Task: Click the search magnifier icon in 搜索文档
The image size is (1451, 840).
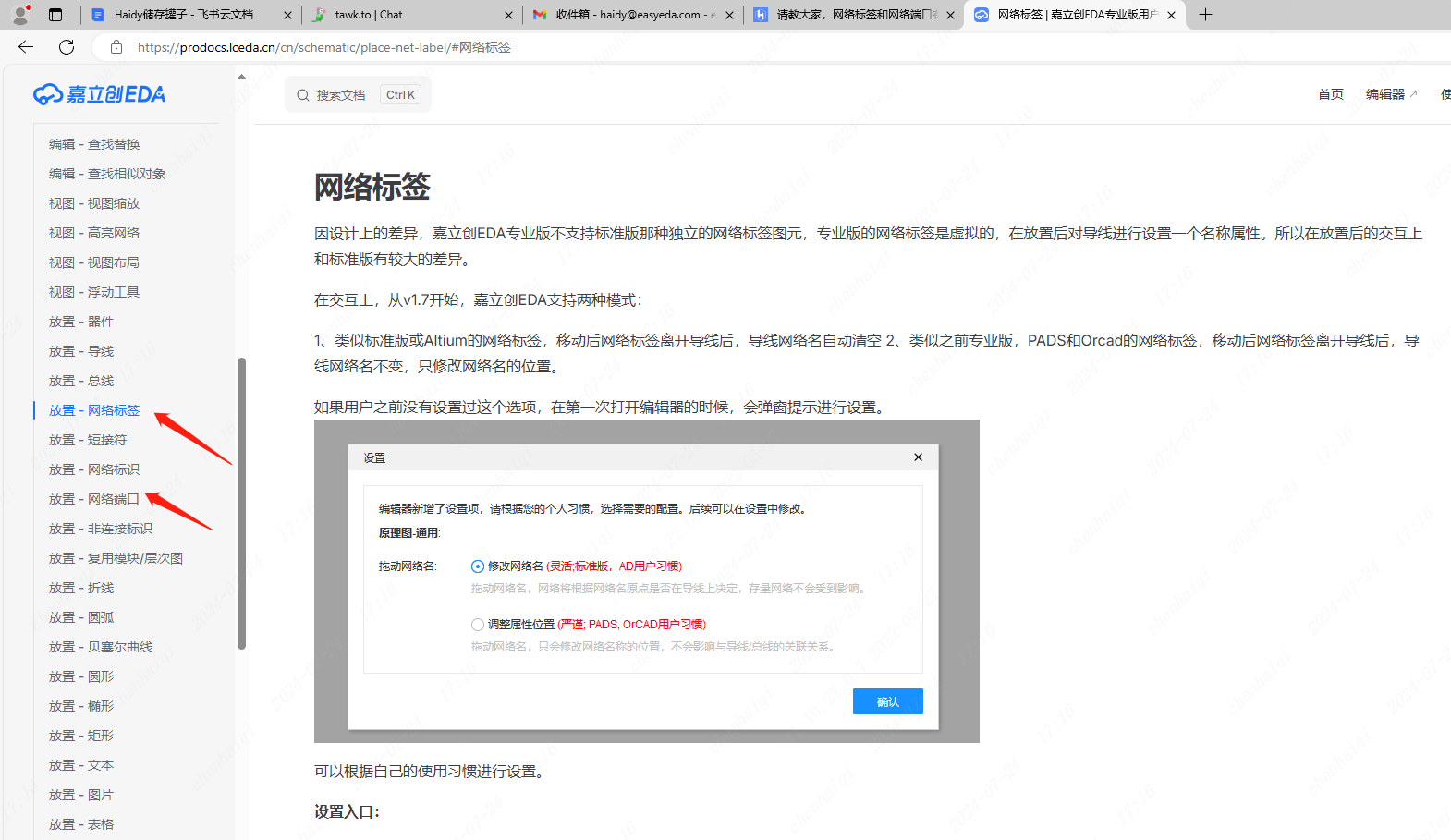Action: click(303, 95)
